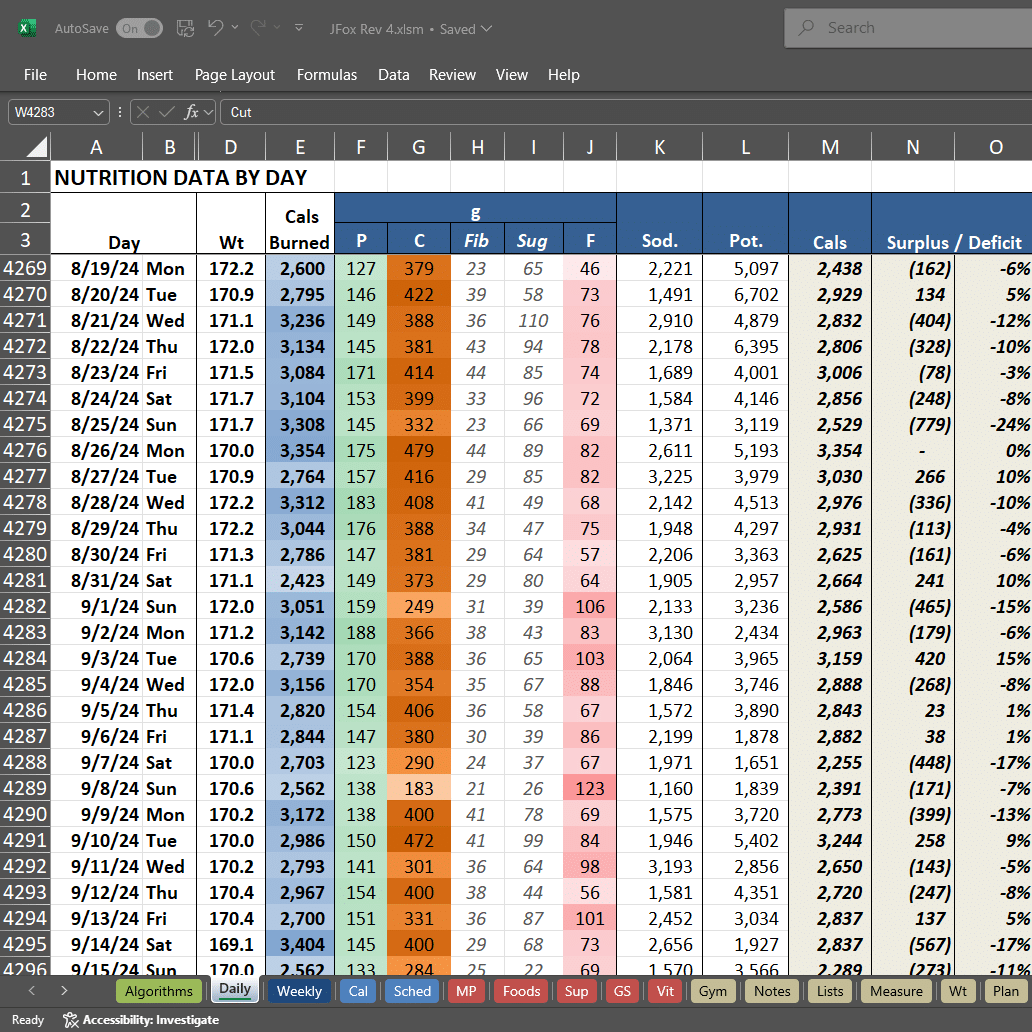The image size is (1032, 1032).
Task: Click the Cancel X icon beside the formula bar
Action: [x=143, y=112]
